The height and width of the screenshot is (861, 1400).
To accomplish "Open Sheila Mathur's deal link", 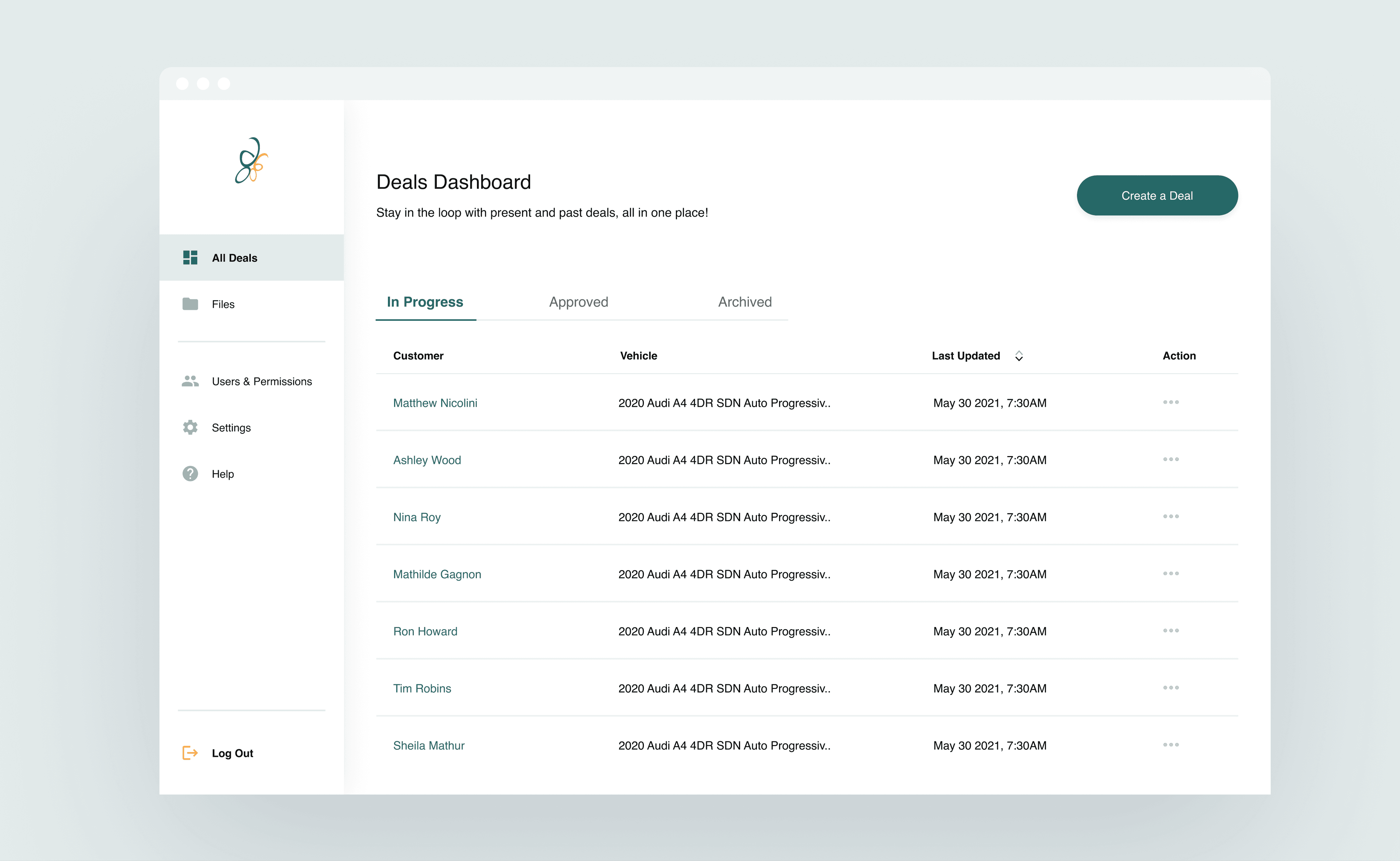I will [x=429, y=745].
